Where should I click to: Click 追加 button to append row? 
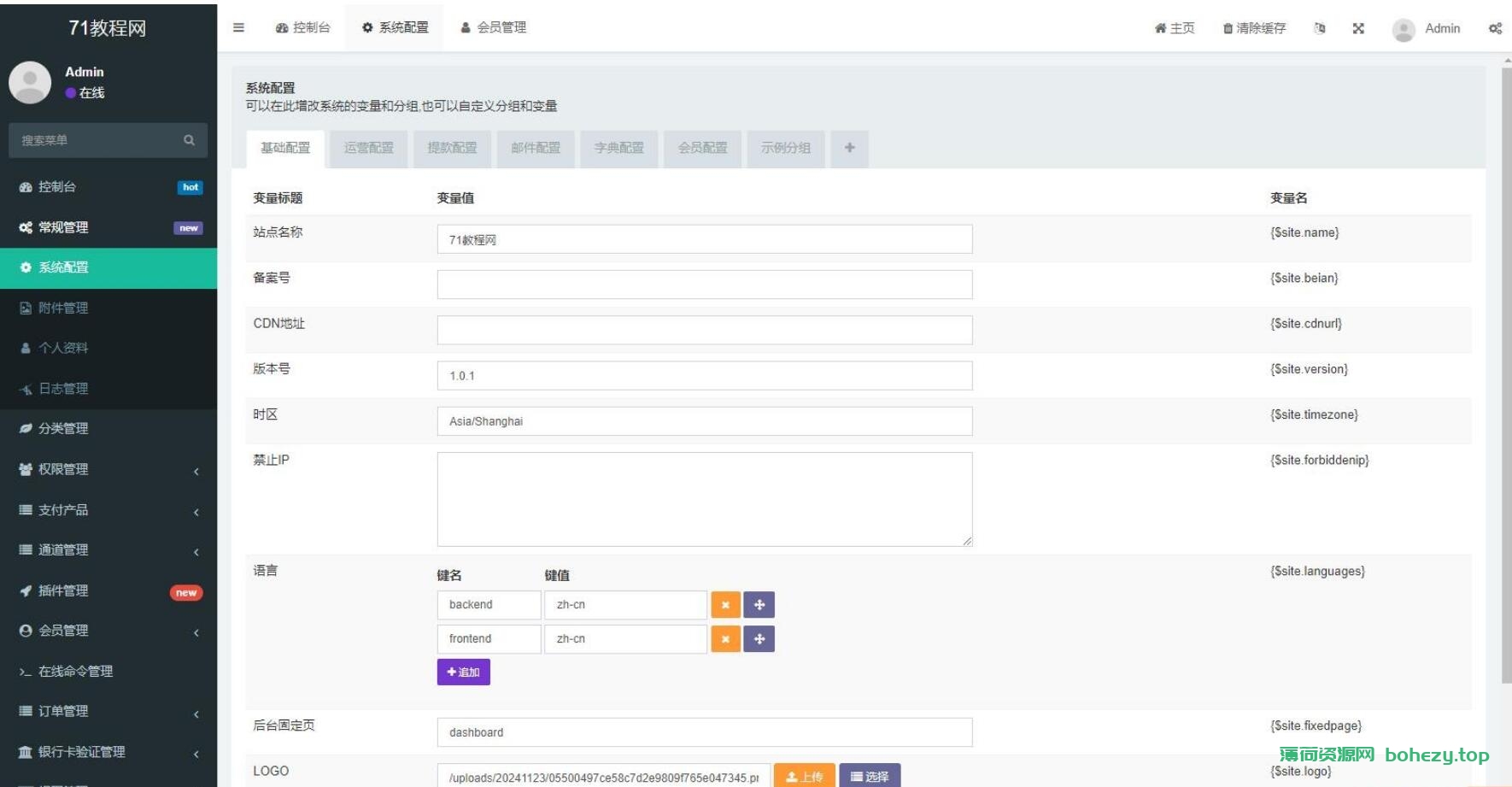[x=464, y=672]
